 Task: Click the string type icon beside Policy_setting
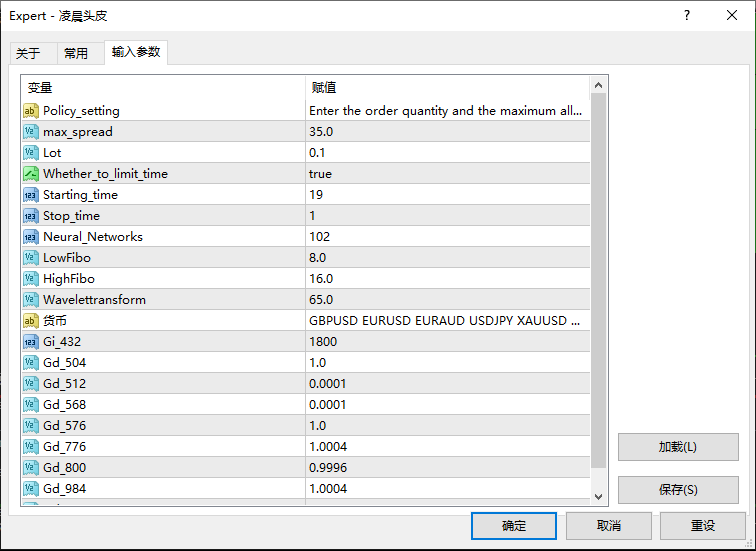(31, 111)
